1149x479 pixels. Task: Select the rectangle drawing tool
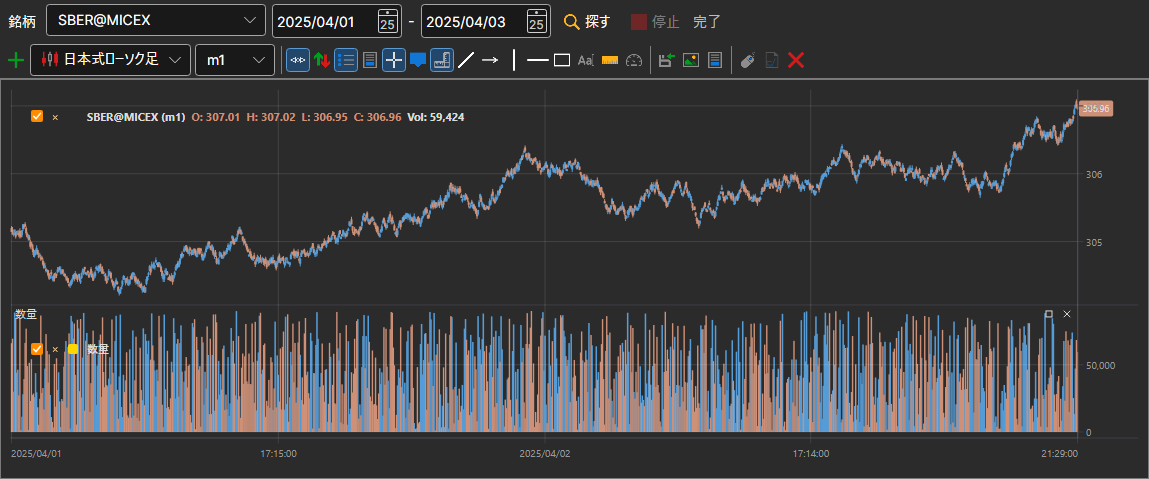(x=562, y=60)
